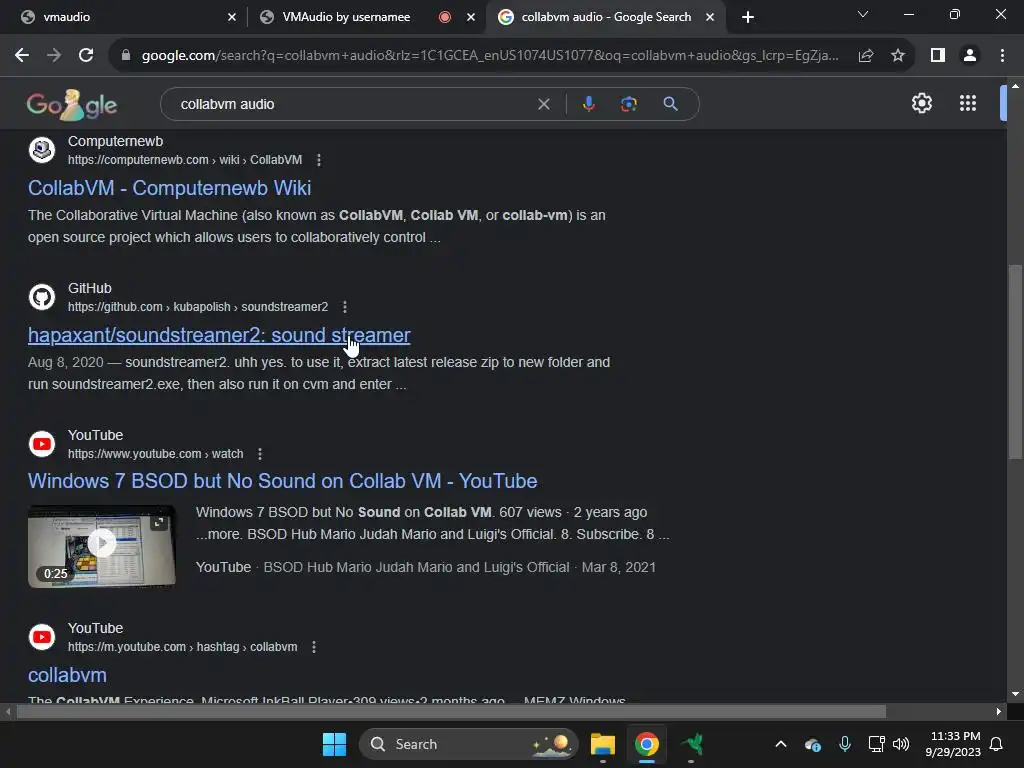1024x768 pixels.
Task: Open the Windows Start menu
Action: [x=334, y=744]
